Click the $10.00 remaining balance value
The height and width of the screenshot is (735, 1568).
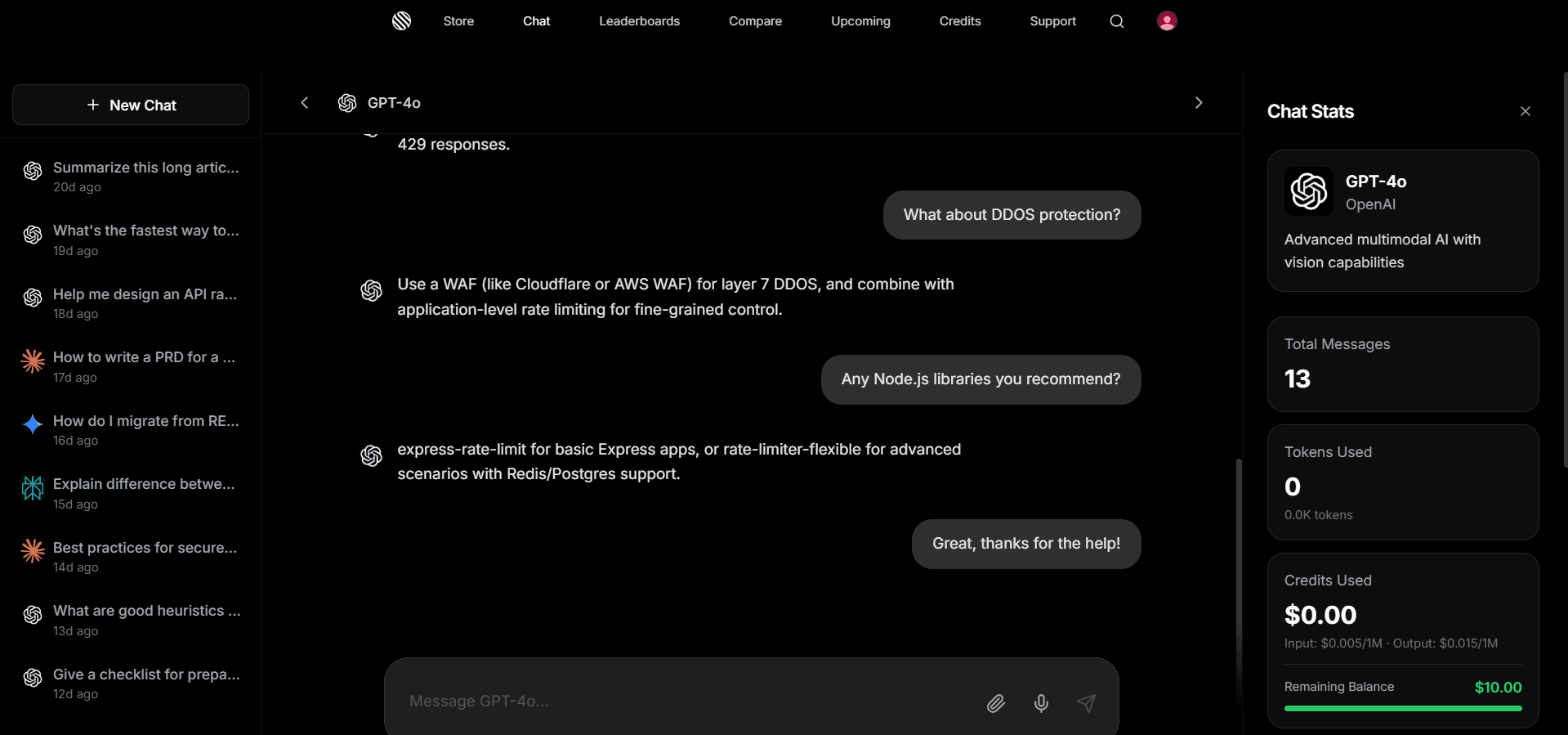1498,688
